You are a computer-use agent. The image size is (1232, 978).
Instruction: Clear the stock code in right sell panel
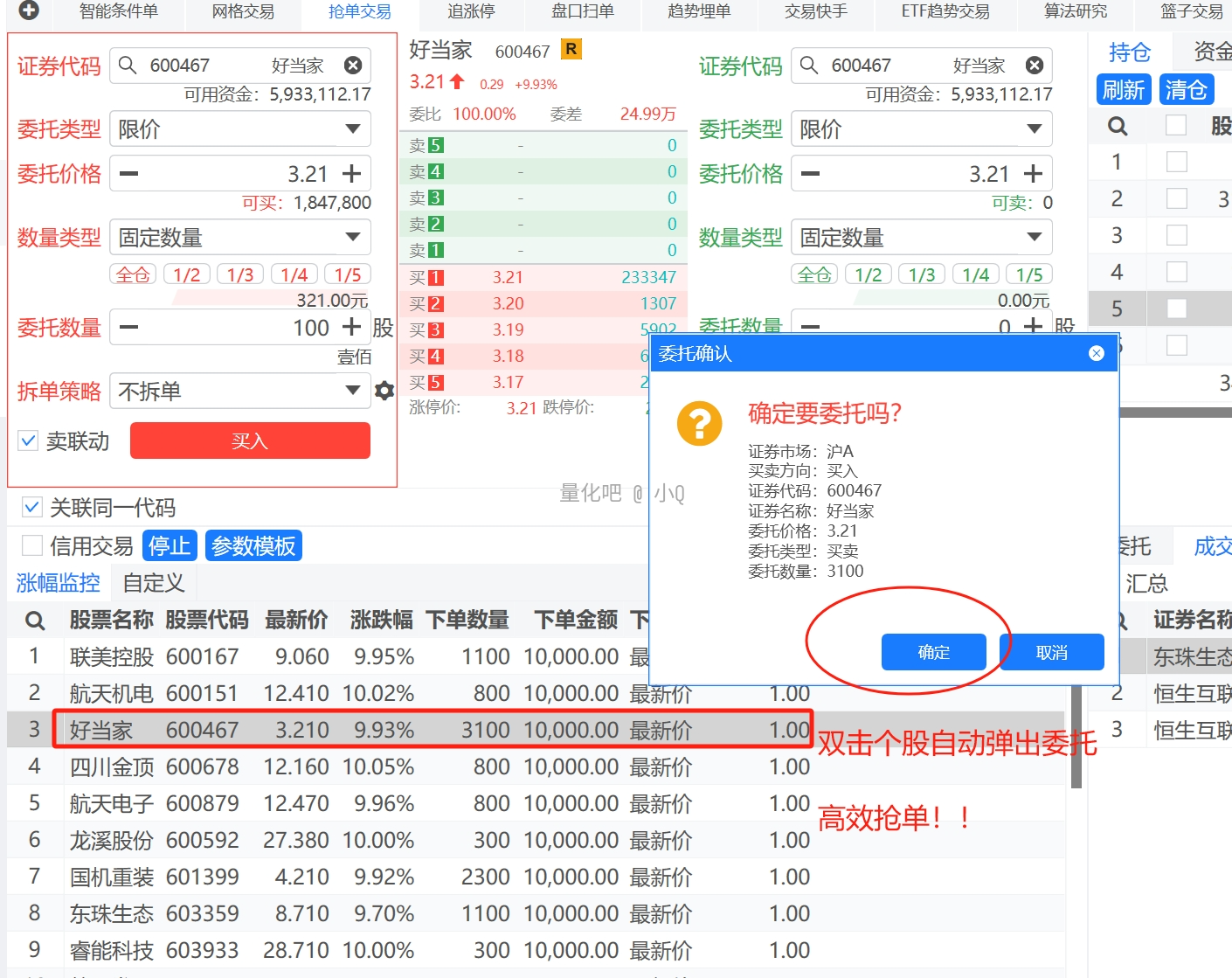click(1035, 66)
